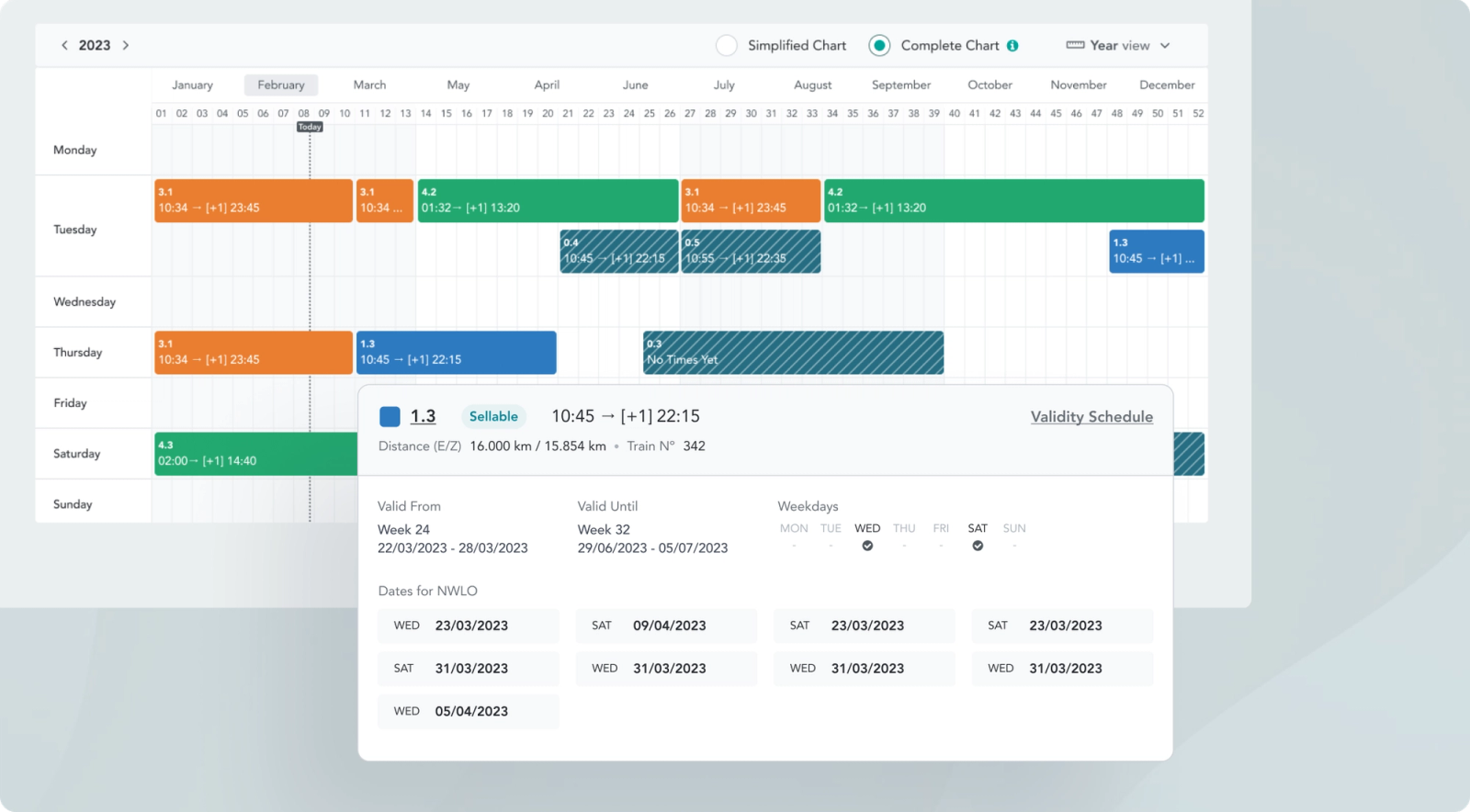
Task: Click week number 32 in the header
Action: coord(792,113)
